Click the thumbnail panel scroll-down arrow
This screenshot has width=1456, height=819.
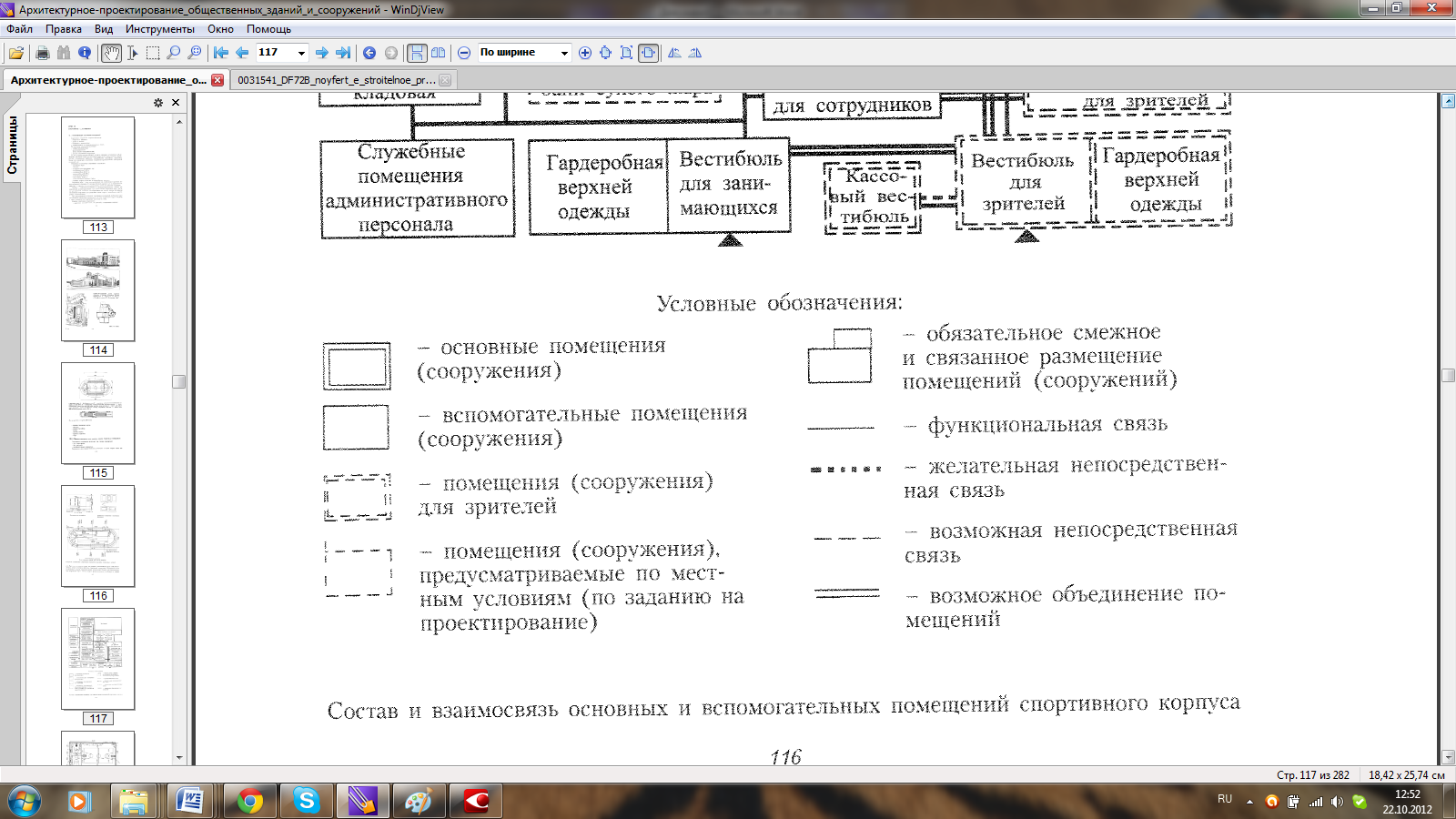[179, 757]
